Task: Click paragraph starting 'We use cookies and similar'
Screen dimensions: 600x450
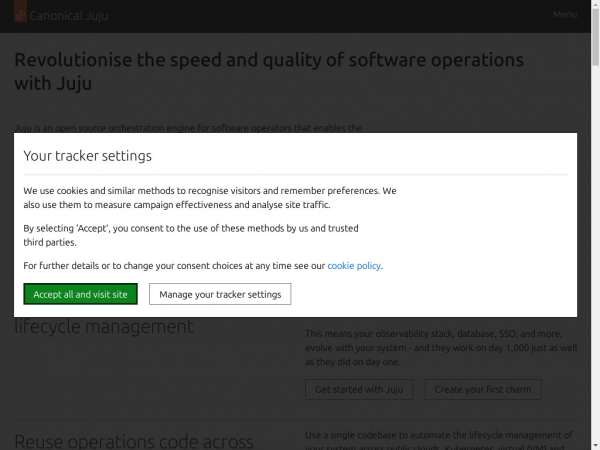Action: (210, 197)
